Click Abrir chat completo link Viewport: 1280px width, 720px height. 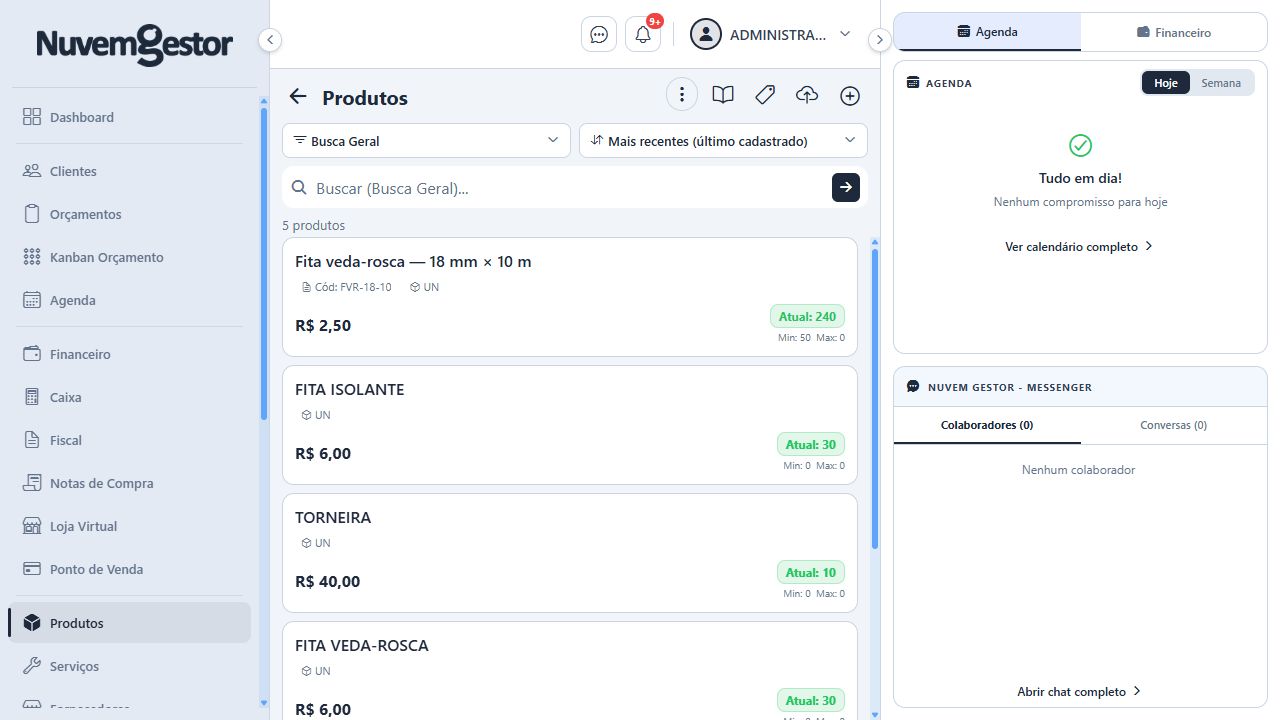(x=1080, y=691)
